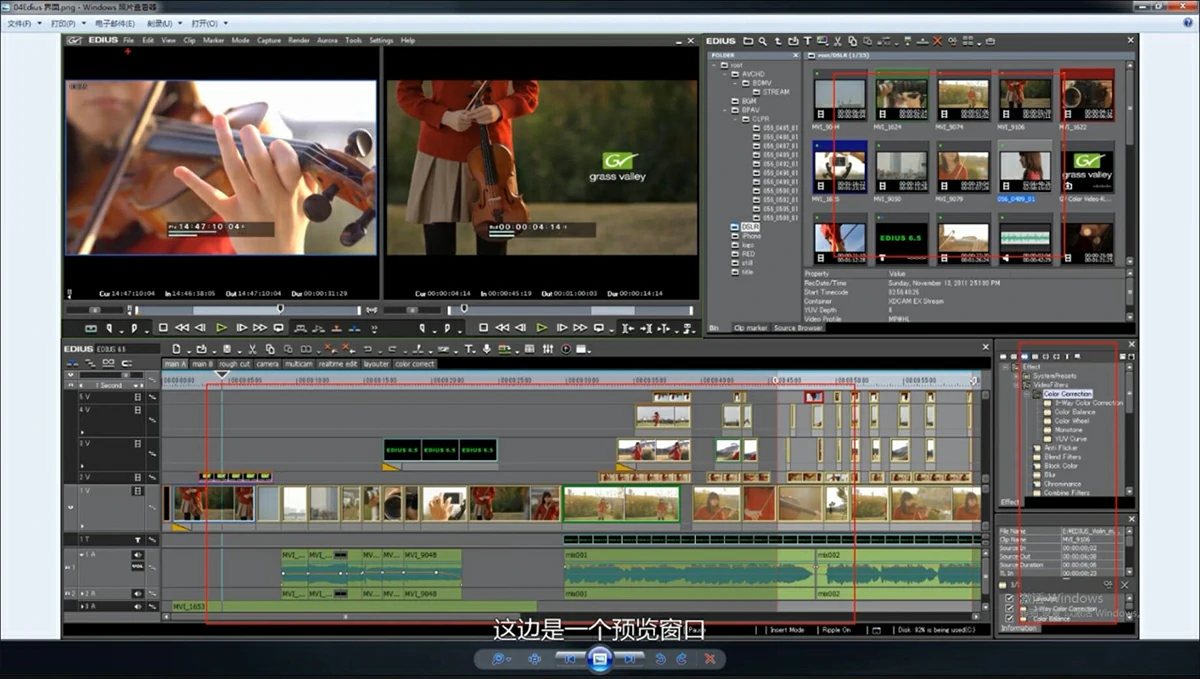Click the red delete icon in photo viewer

(710, 659)
